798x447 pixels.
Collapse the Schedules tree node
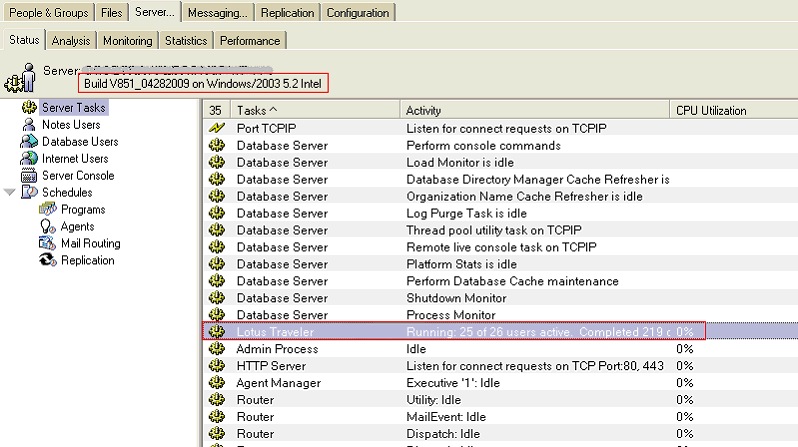pyautogui.click(x=10, y=192)
